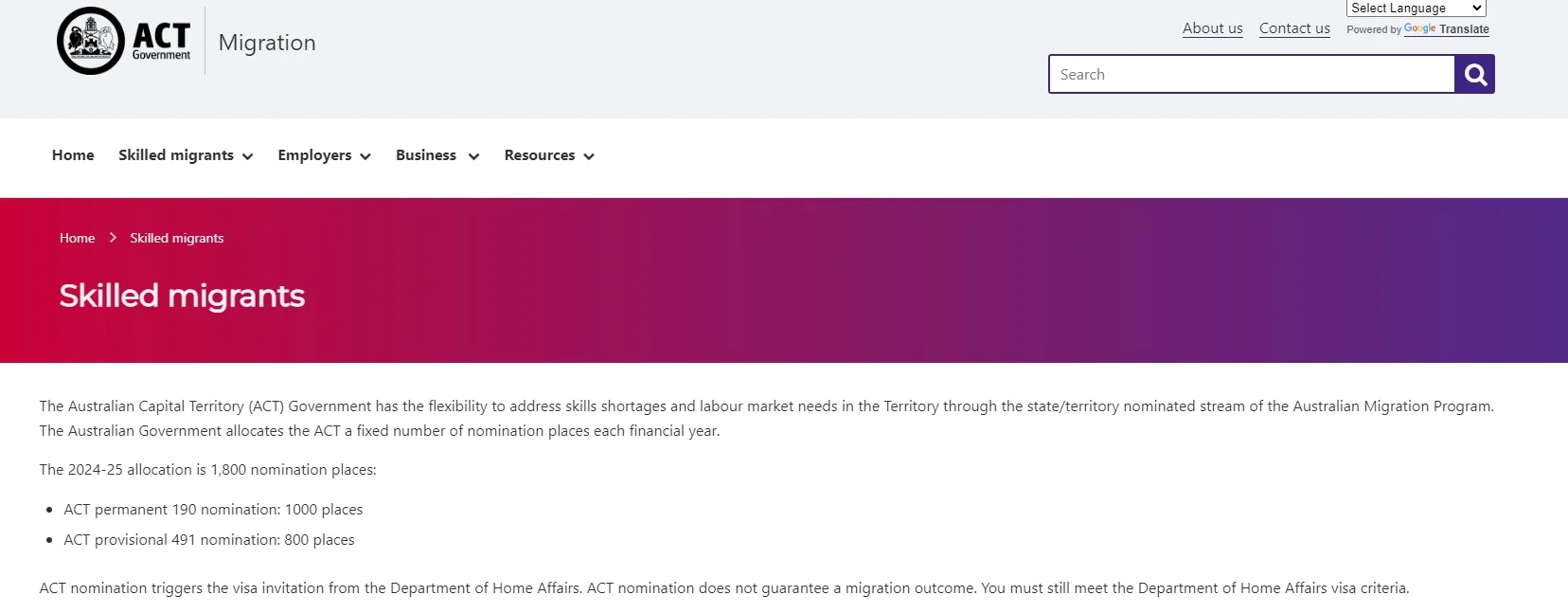
Task: Click the Migration site title
Action: [267, 43]
